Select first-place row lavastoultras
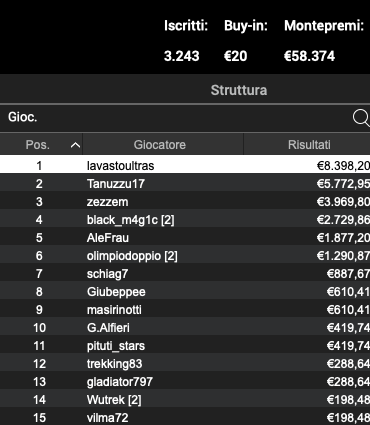This screenshot has height=425, width=370. click(185, 165)
